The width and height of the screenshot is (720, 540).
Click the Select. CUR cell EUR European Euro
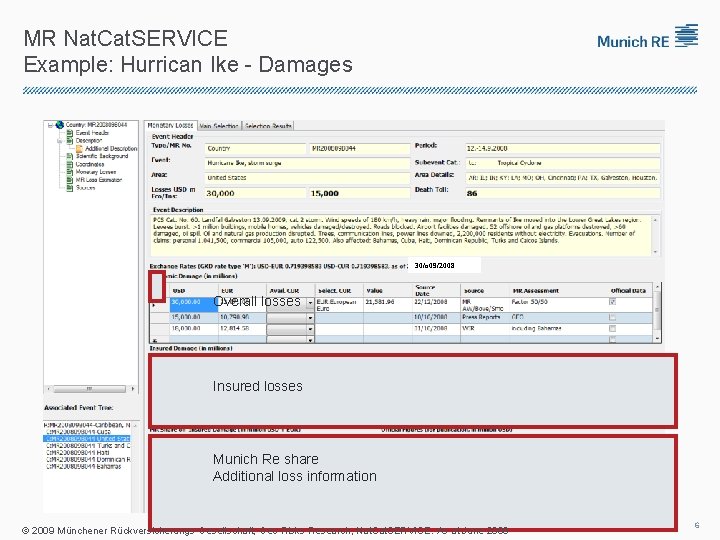[339, 305]
